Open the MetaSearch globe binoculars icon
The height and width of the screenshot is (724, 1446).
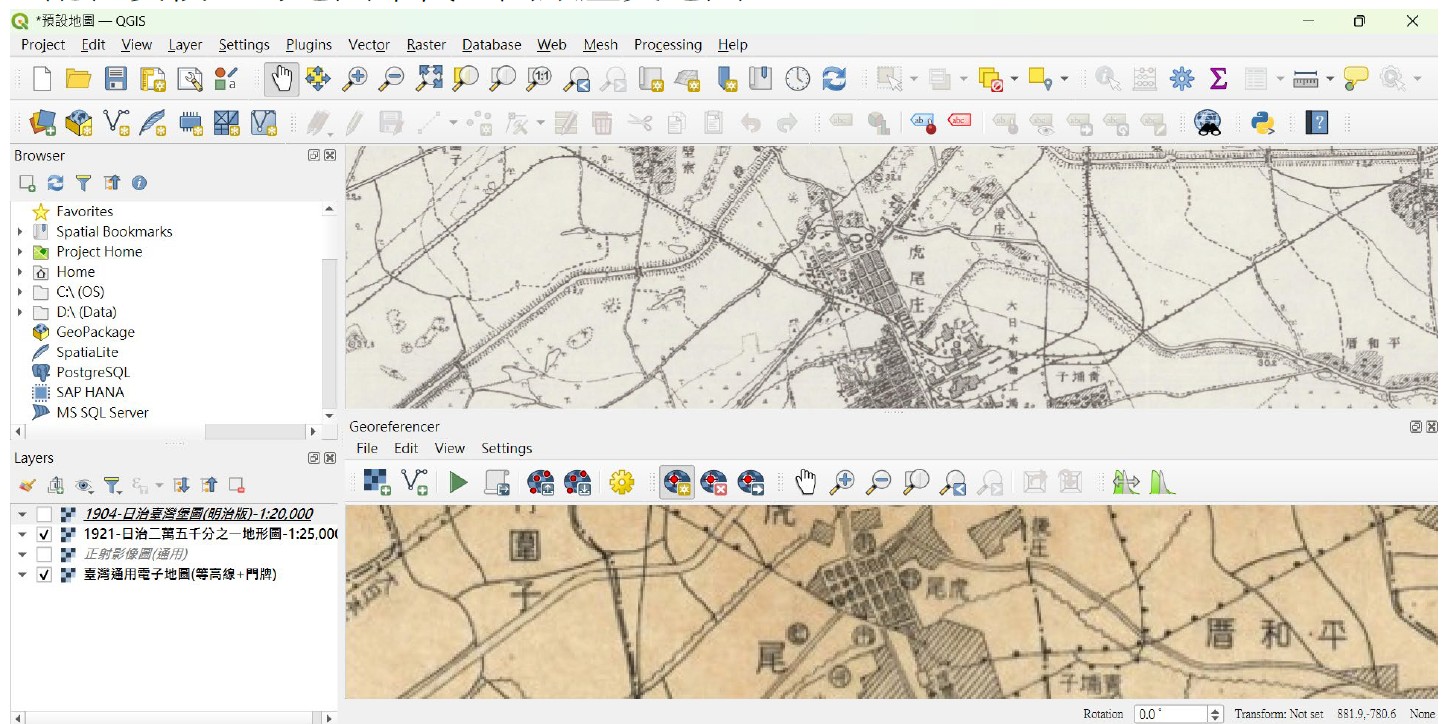coord(1208,123)
